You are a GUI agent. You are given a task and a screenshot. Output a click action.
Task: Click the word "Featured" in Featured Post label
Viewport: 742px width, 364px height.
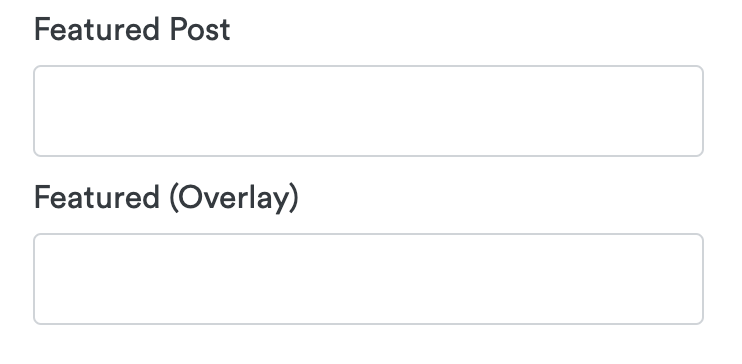click(97, 29)
